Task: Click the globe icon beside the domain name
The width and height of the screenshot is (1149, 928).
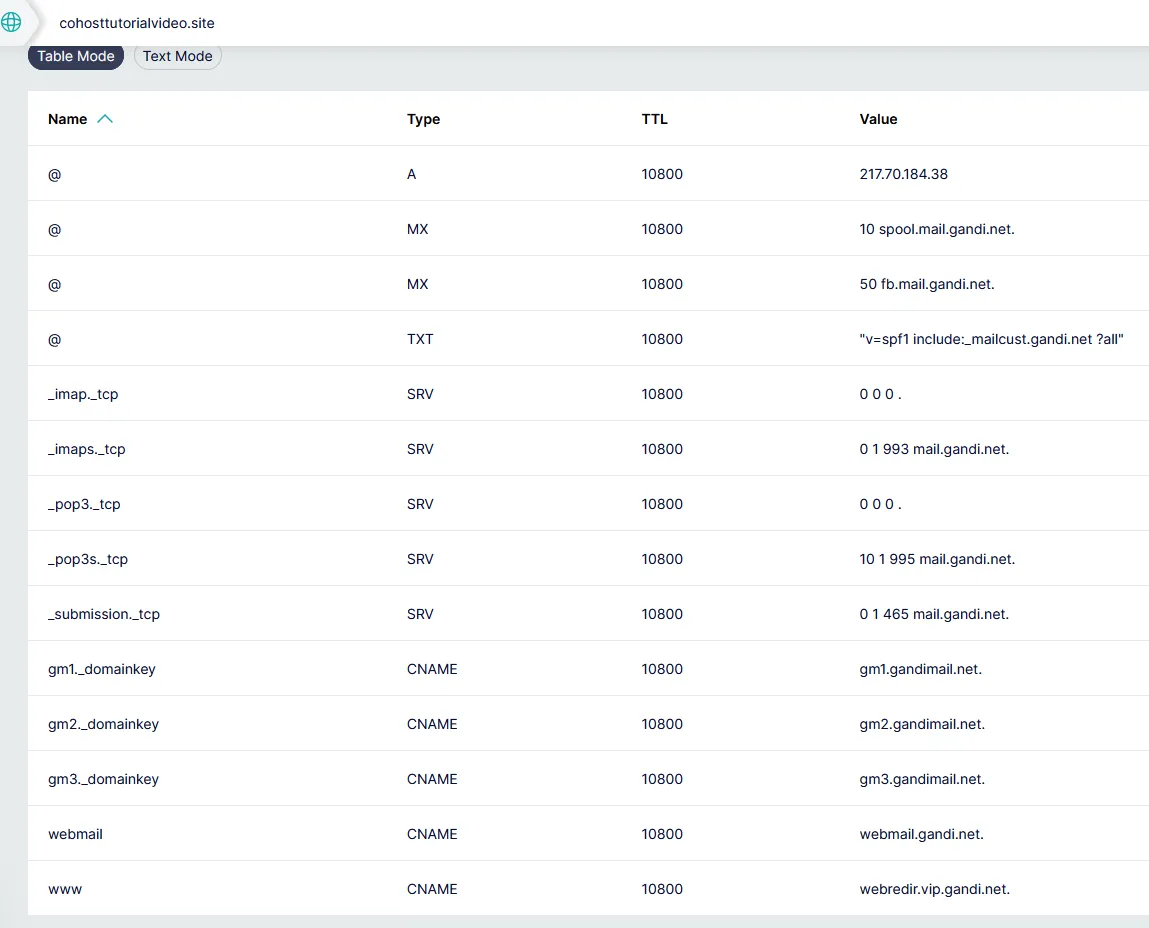Action: (10, 20)
